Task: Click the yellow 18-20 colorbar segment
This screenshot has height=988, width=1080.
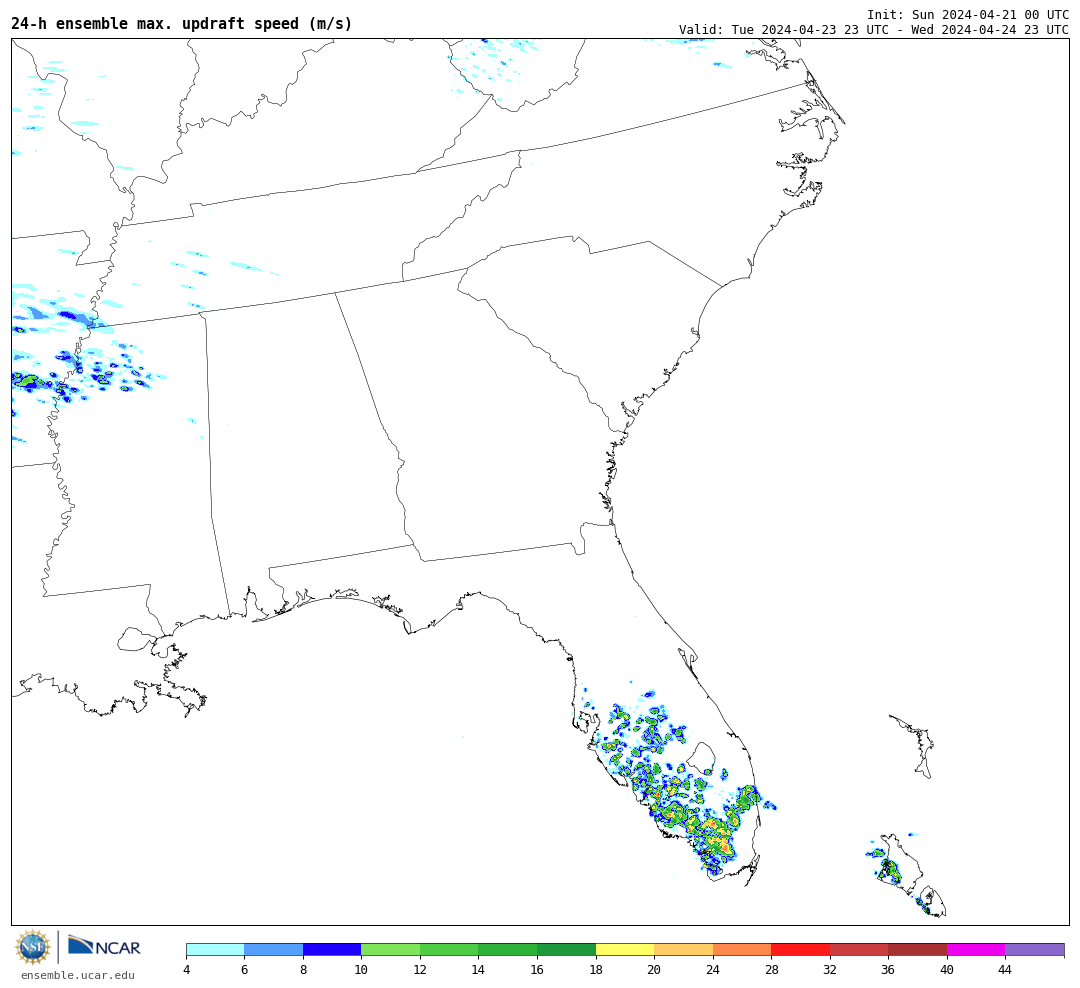Action: point(625,949)
